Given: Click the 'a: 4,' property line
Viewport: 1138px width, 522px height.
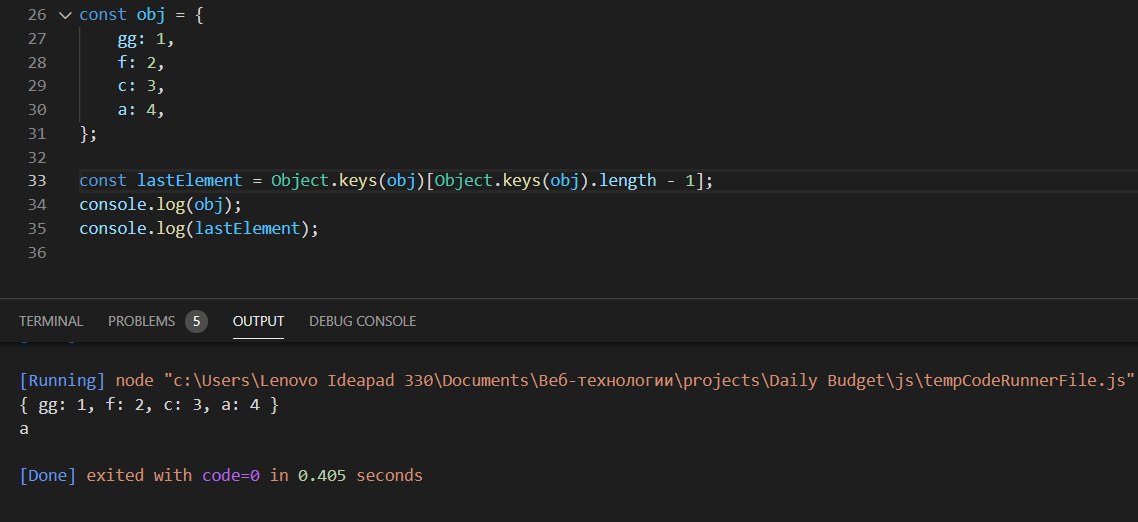Looking at the screenshot, I should click(x=142, y=110).
